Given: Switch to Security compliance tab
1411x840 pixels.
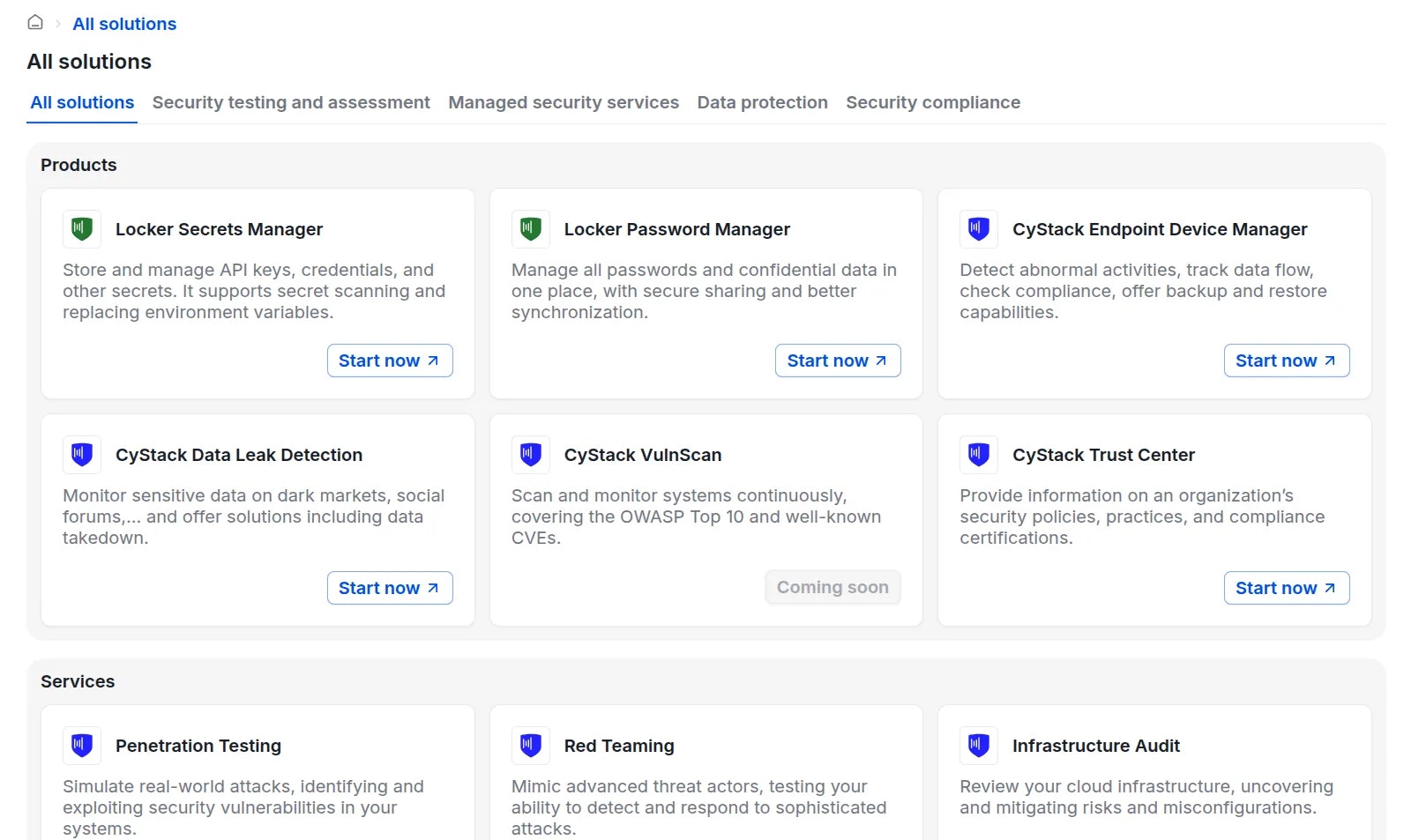Looking at the screenshot, I should (933, 102).
